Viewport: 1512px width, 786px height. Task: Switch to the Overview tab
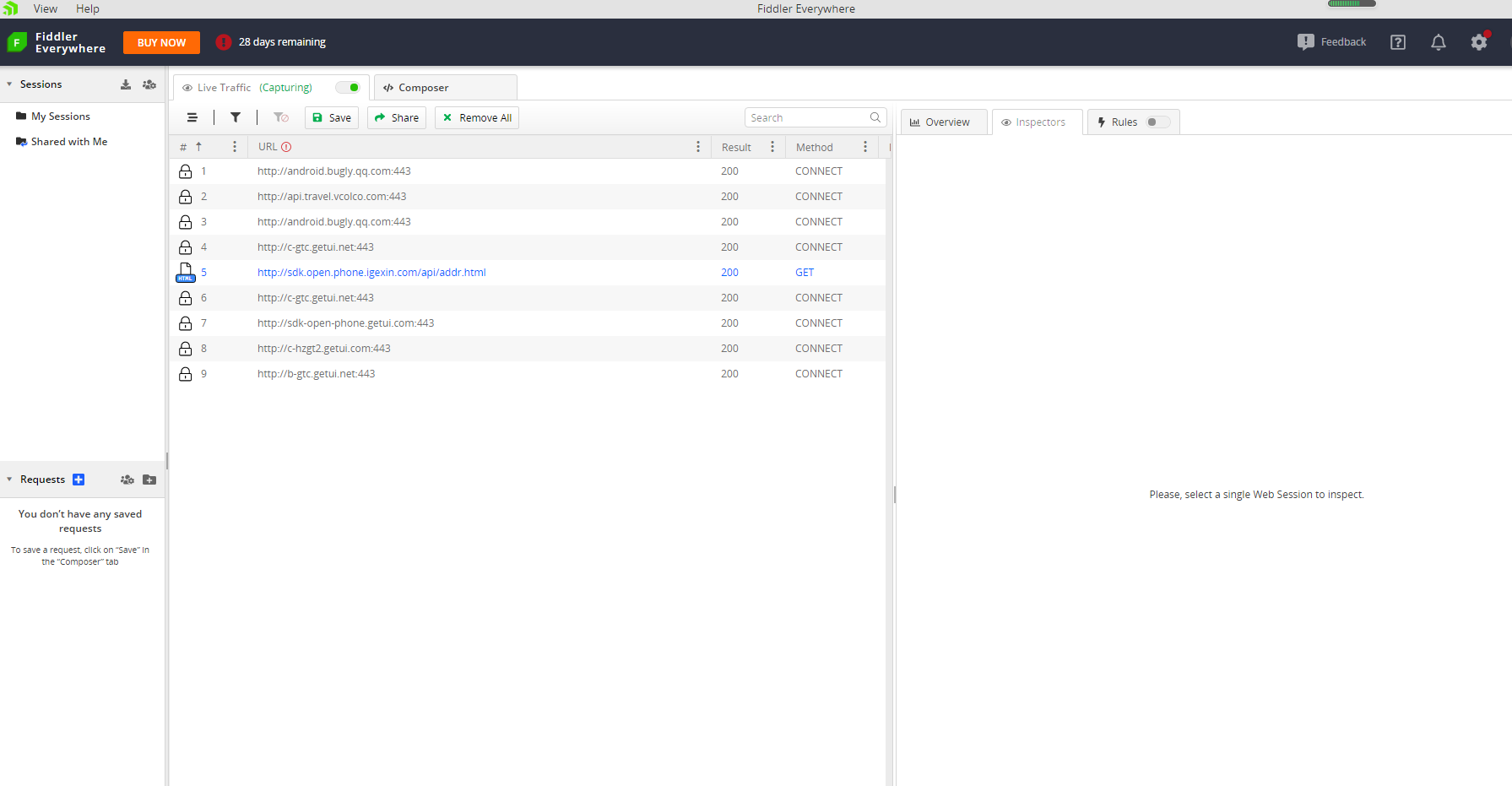click(944, 122)
